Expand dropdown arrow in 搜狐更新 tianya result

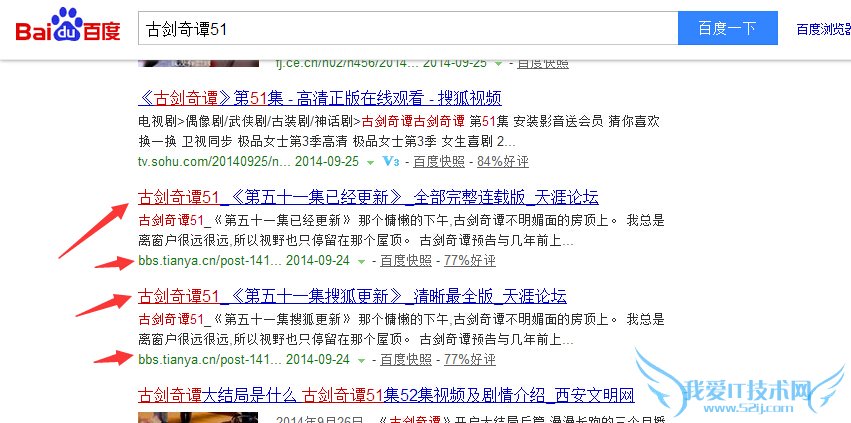point(361,361)
